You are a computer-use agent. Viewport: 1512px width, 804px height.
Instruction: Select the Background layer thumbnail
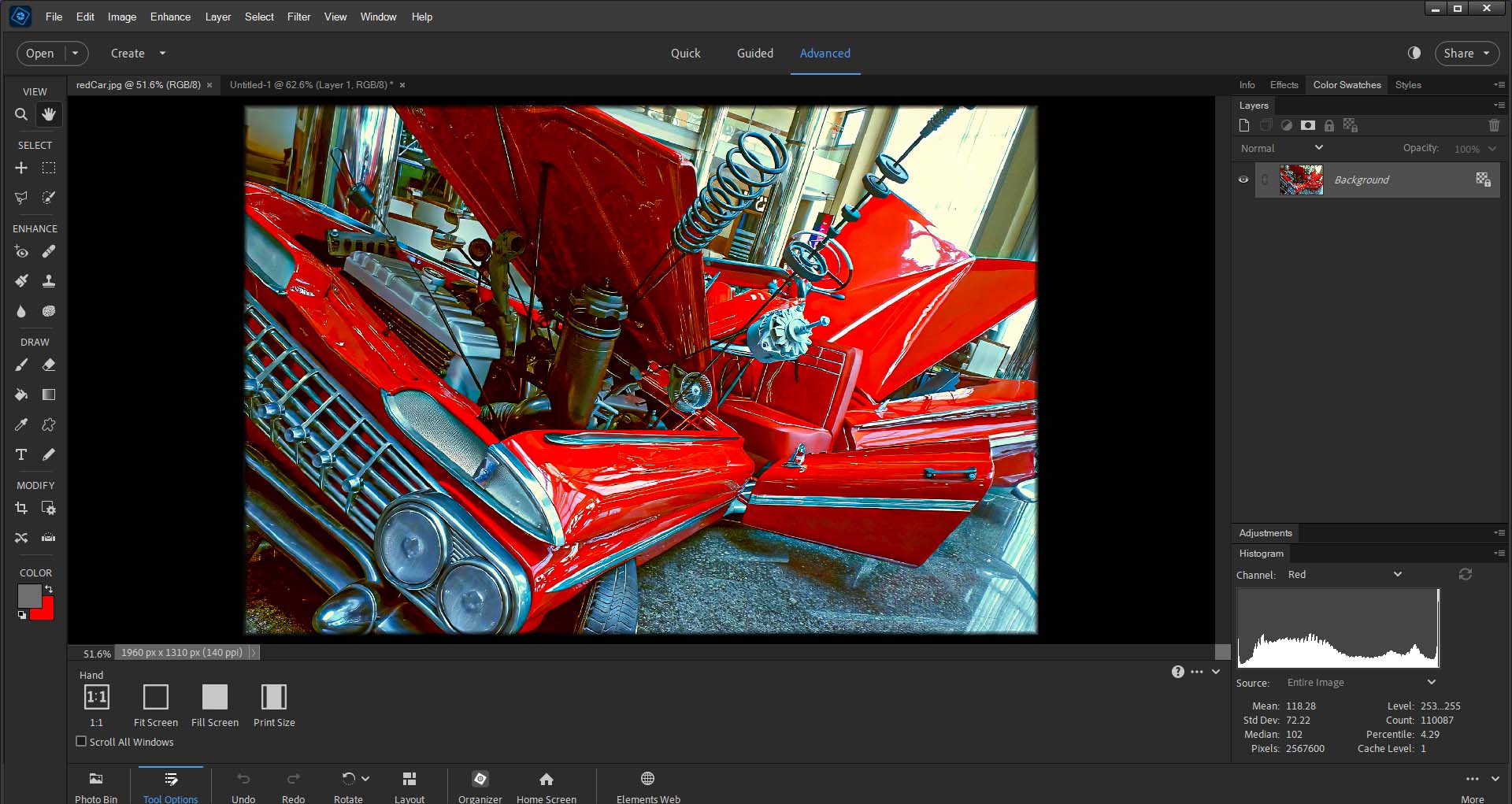pyautogui.click(x=1301, y=180)
